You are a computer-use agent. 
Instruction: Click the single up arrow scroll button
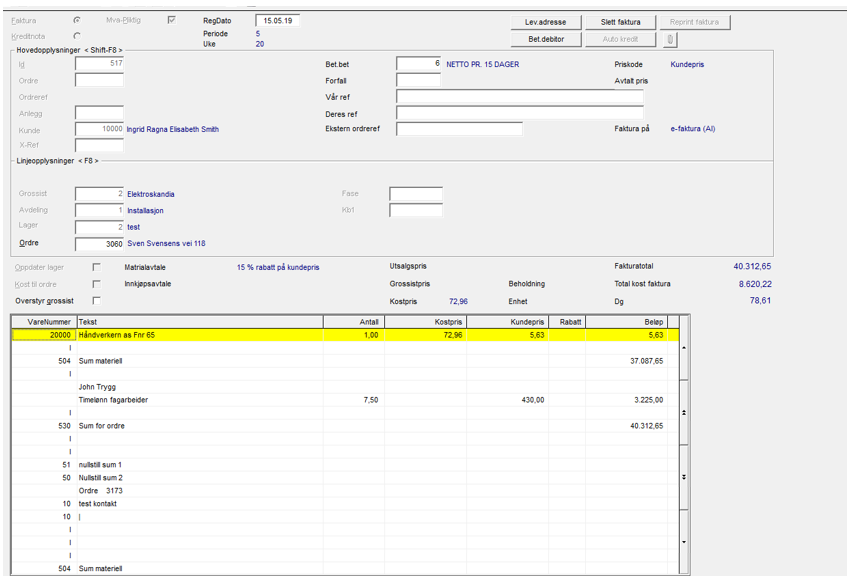click(684, 348)
